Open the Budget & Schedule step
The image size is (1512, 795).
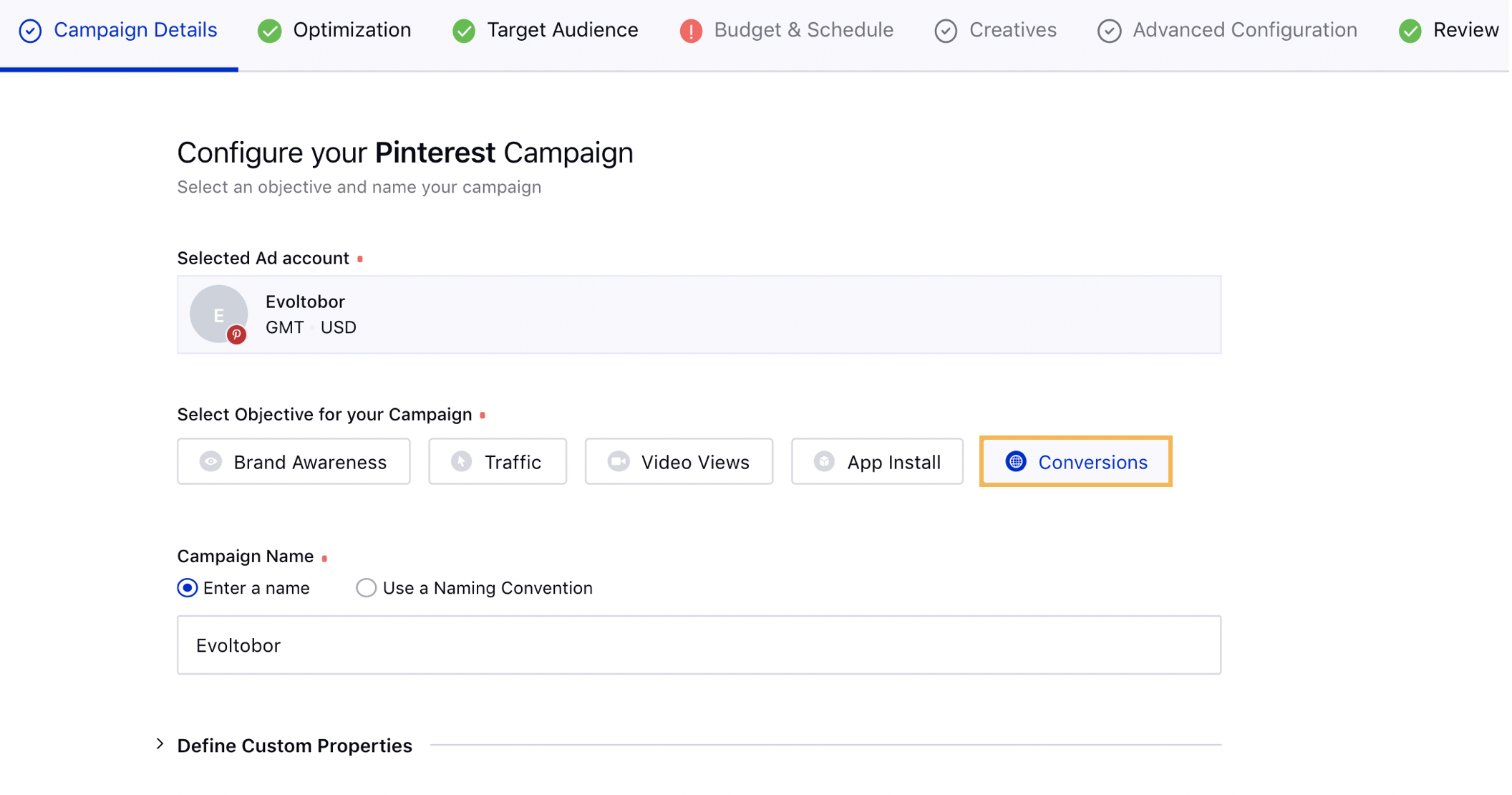[x=786, y=30]
